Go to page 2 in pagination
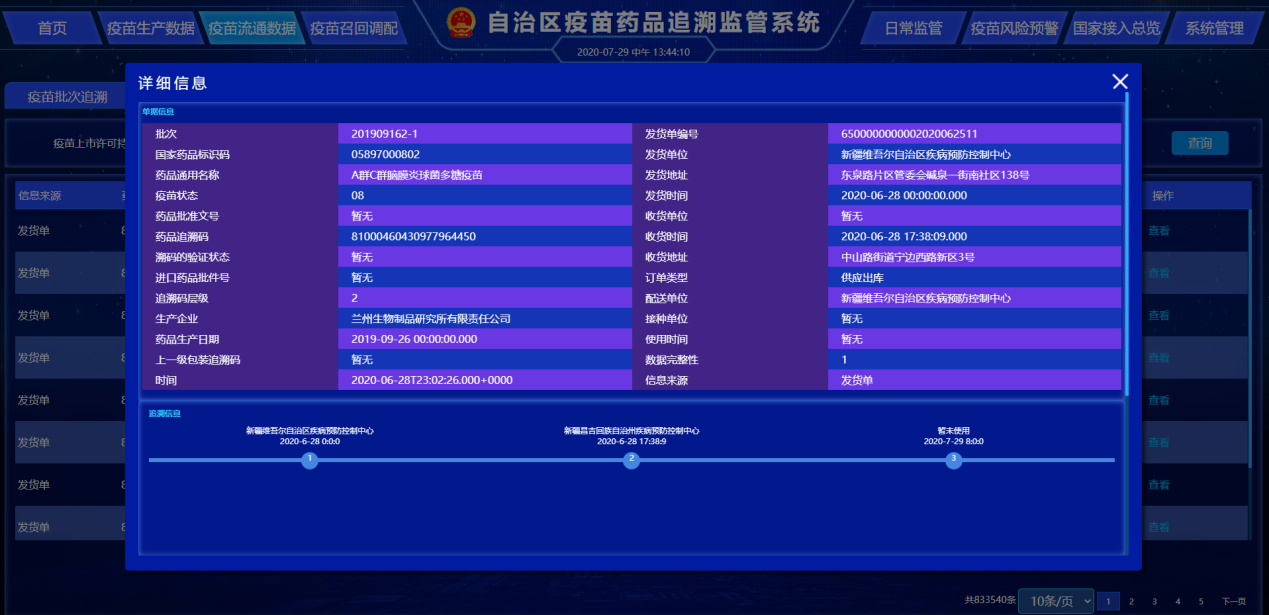 tap(1131, 601)
